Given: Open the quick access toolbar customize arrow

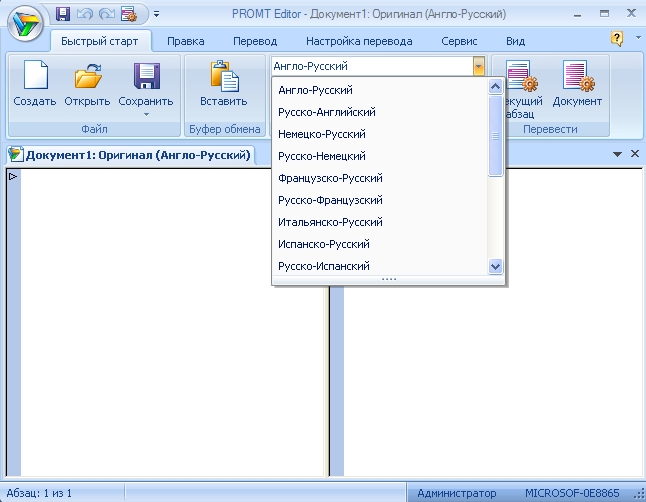Looking at the screenshot, I should coord(156,15).
